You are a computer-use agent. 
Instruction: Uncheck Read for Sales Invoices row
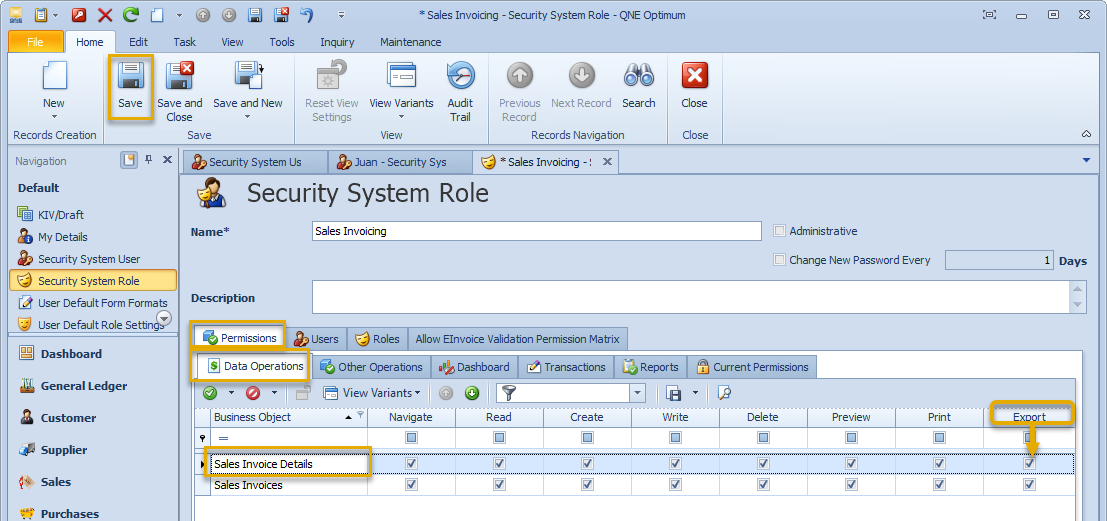(x=499, y=485)
